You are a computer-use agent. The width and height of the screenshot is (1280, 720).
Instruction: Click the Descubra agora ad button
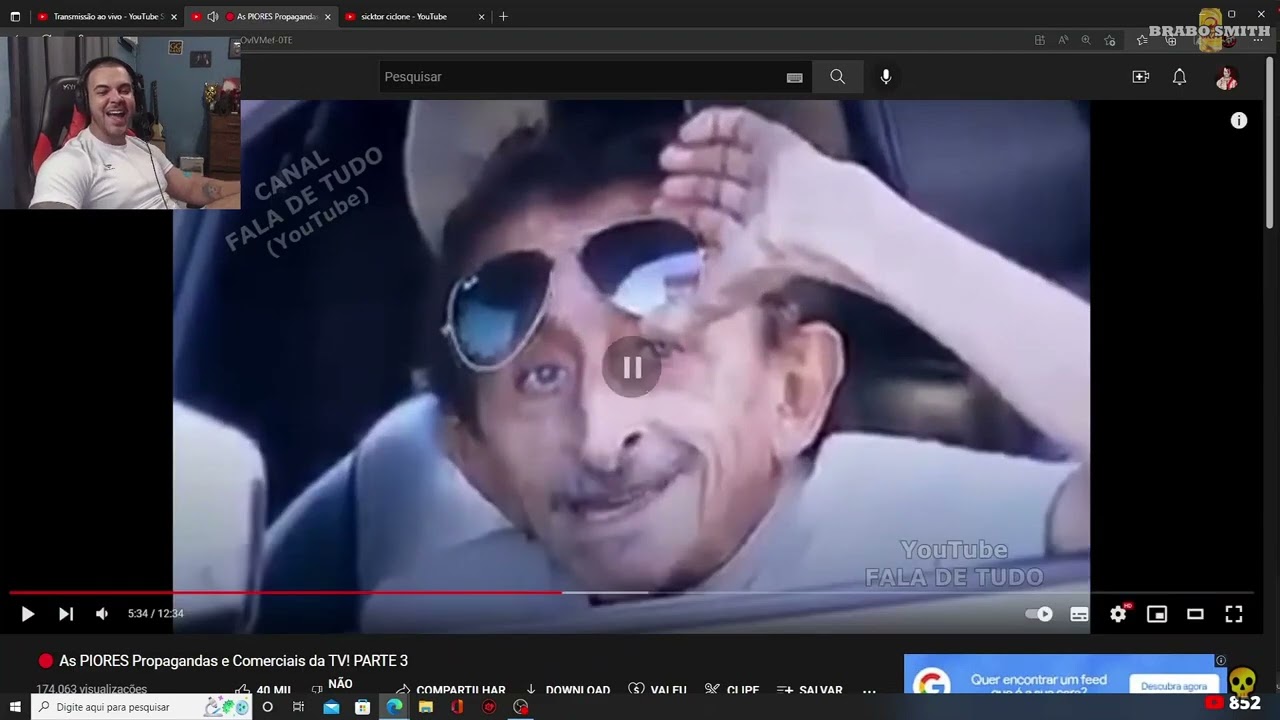pos(1174,686)
